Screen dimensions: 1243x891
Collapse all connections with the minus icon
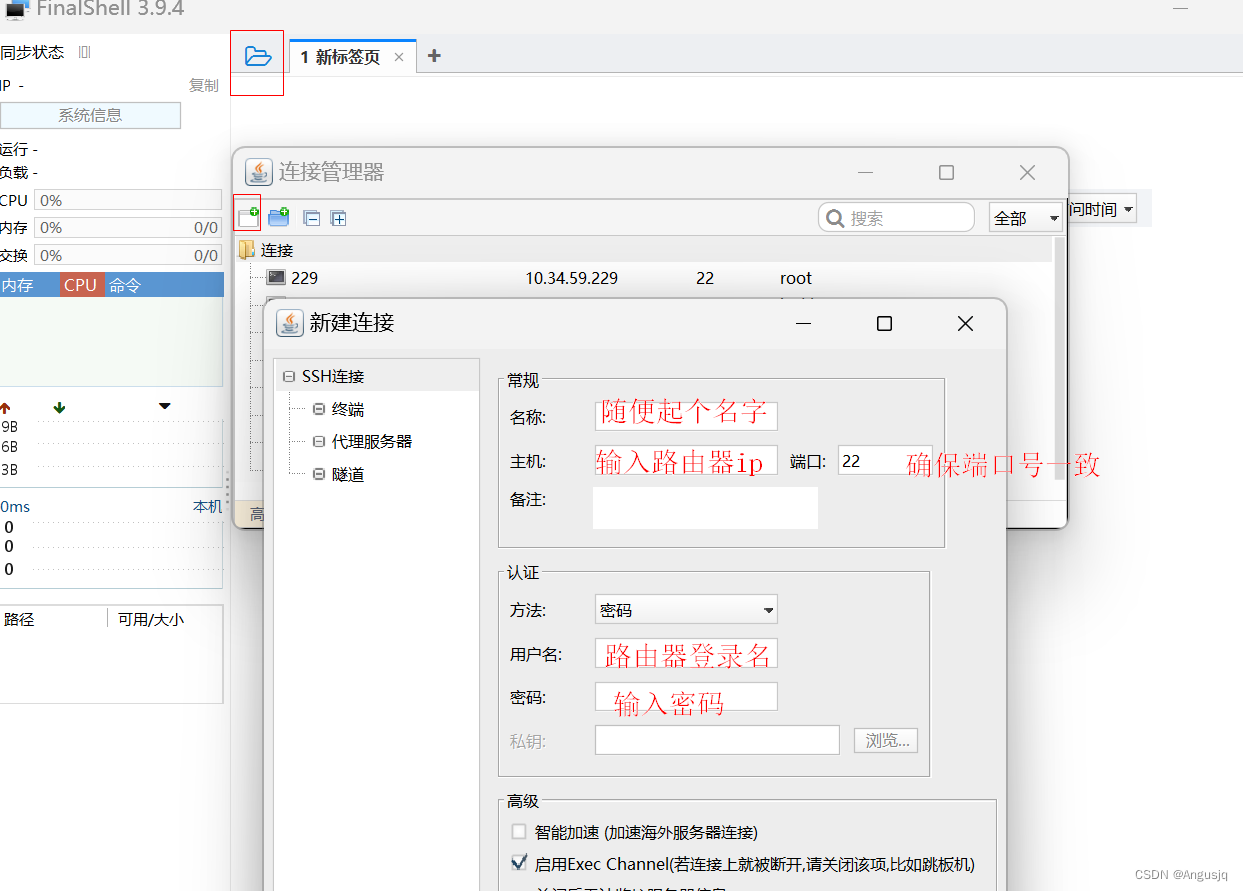312,218
